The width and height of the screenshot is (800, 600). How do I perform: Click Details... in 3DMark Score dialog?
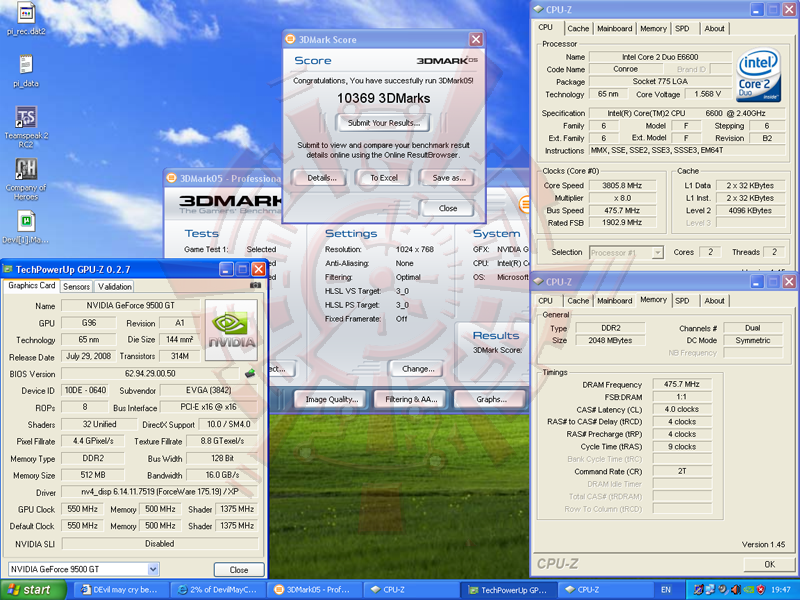coord(321,178)
